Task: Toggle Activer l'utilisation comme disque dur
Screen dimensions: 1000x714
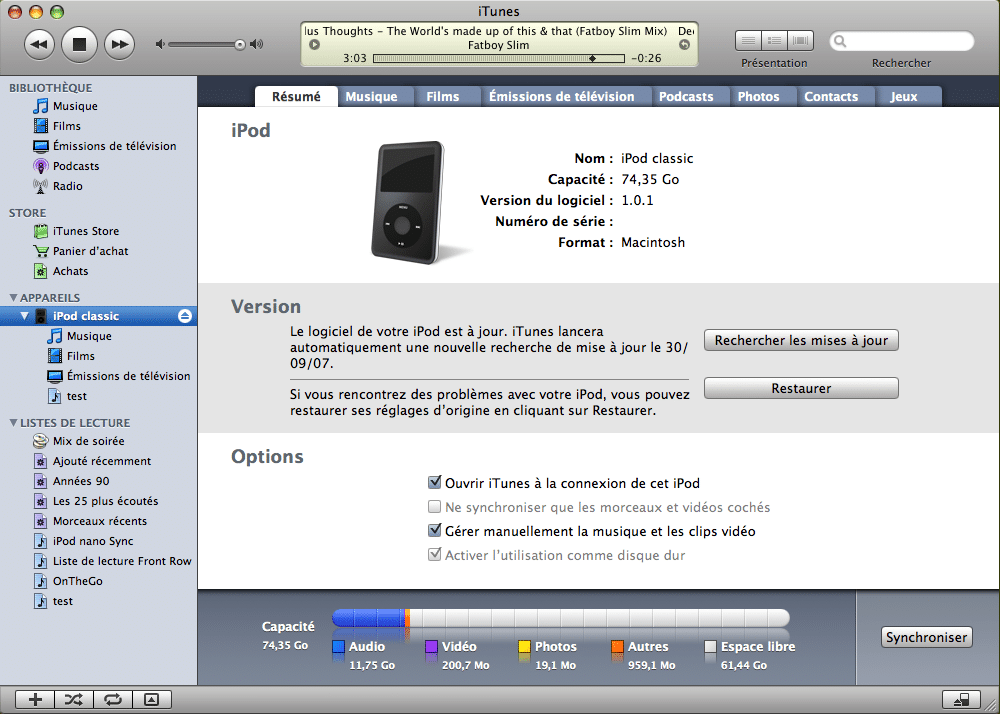Action: click(x=434, y=554)
